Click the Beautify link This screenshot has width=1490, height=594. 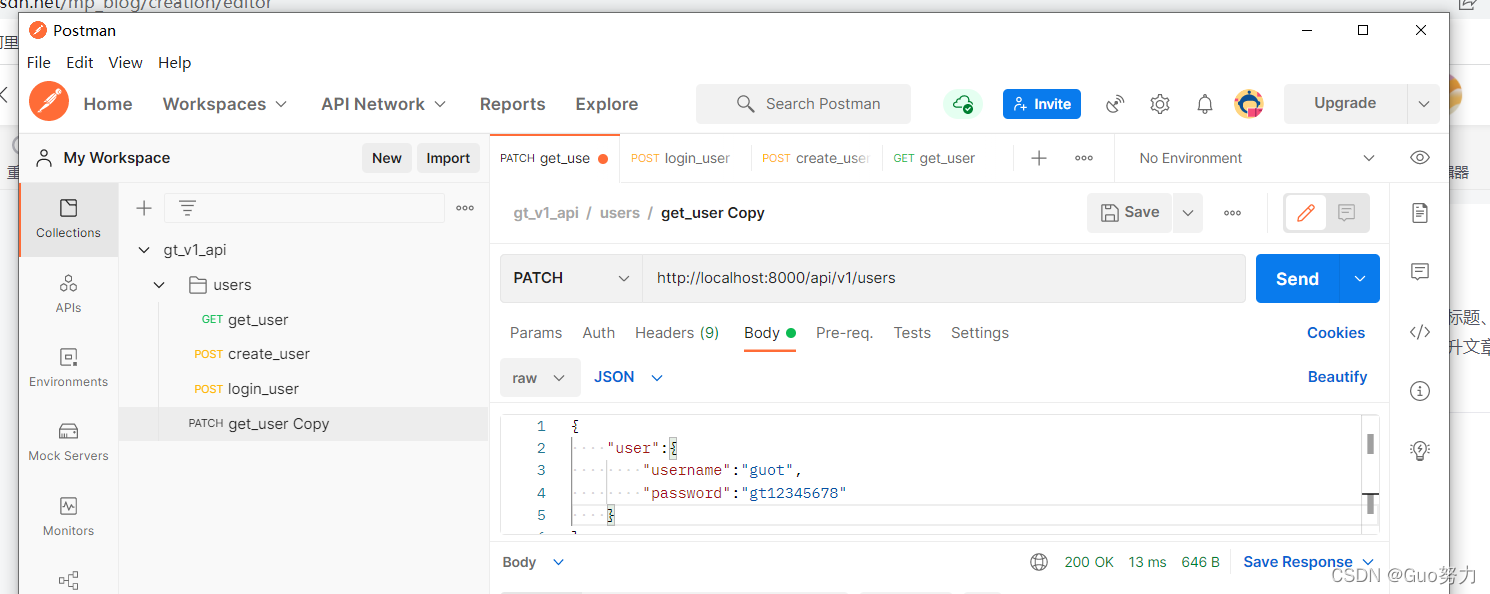coord(1337,377)
